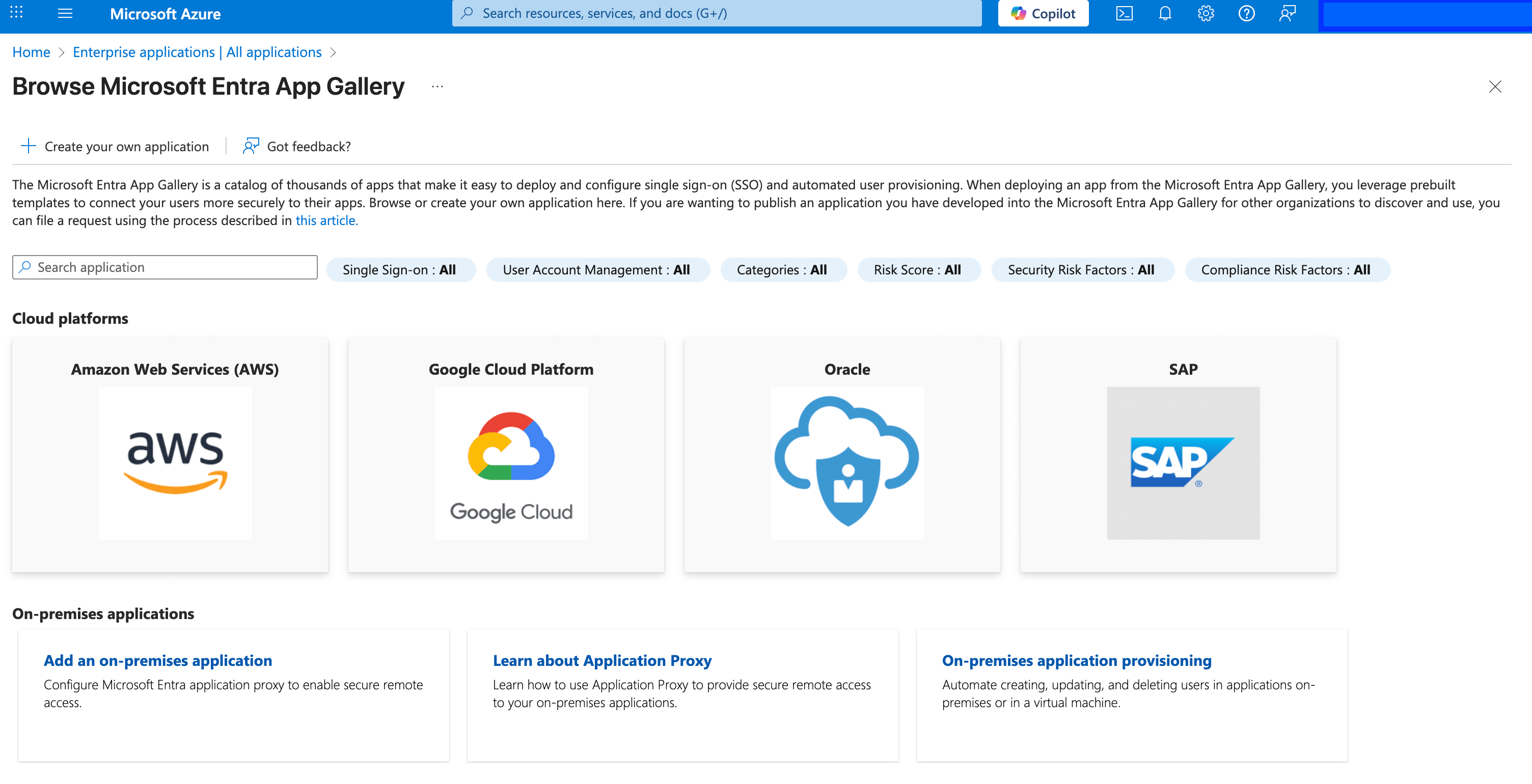Select the Amazon Web Services tile
The image size is (1532, 784).
pyautogui.click(x=170, y=455)
